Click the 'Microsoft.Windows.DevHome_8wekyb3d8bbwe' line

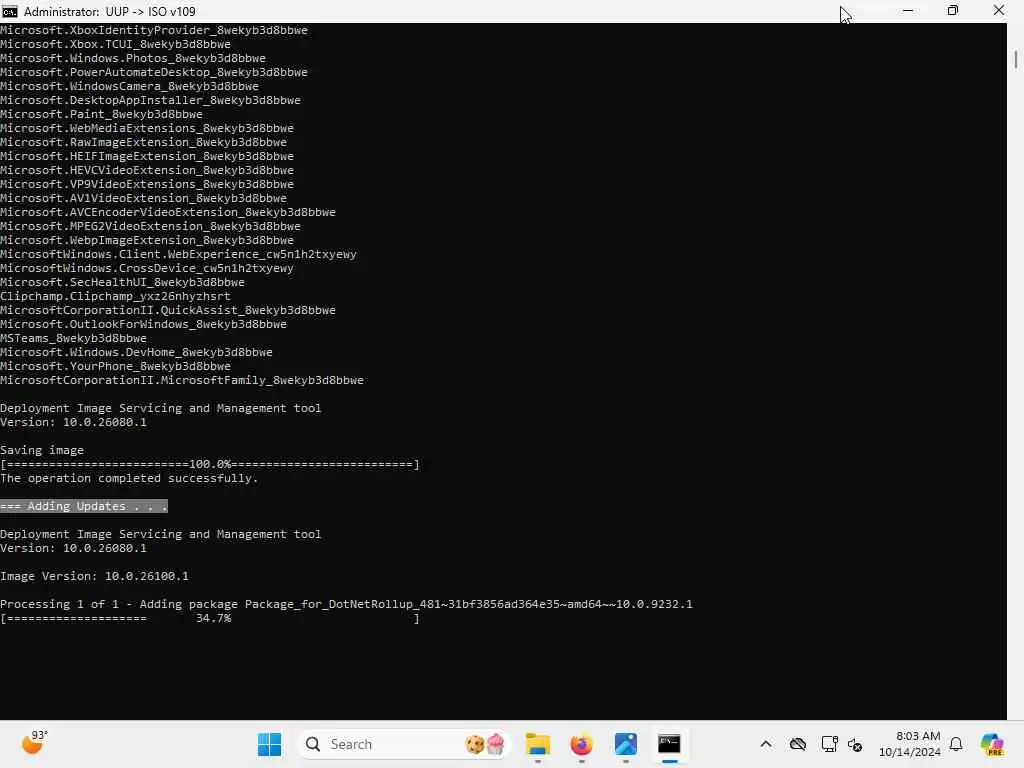[136, 353]
